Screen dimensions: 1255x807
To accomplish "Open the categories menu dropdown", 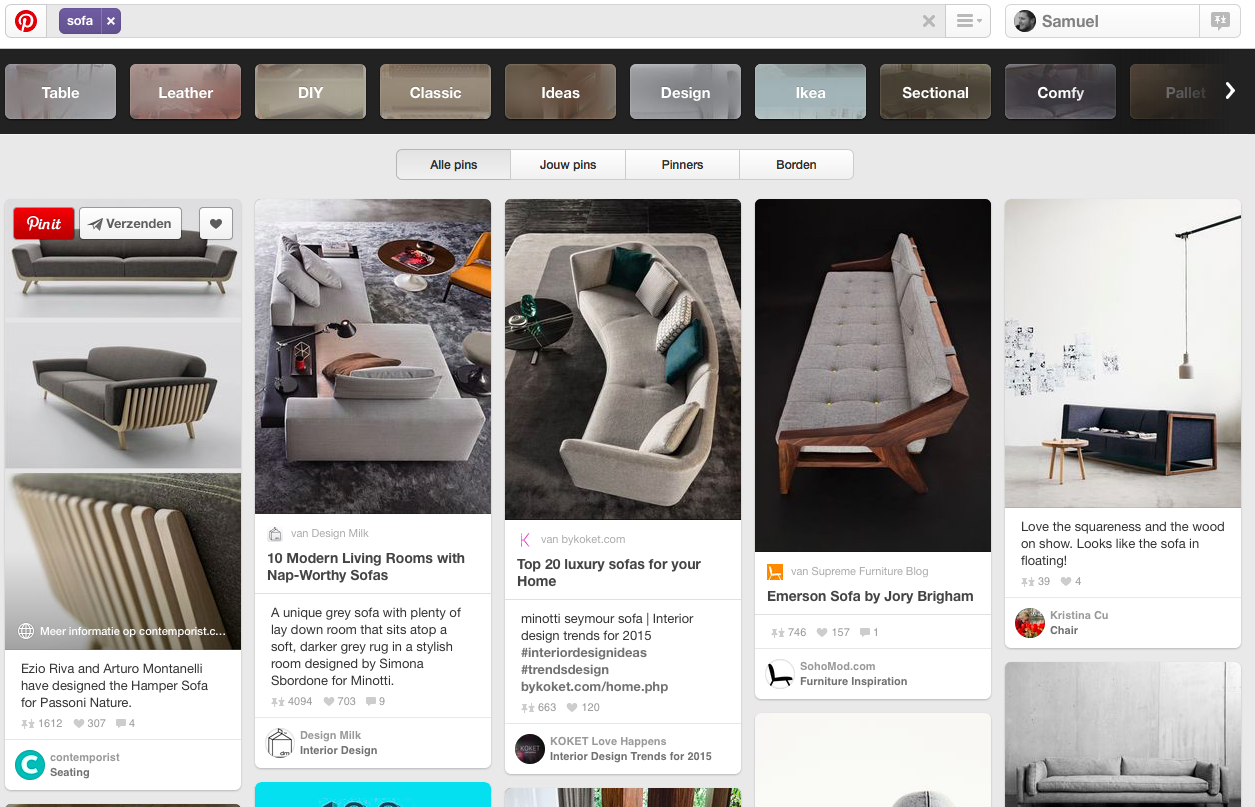I will pos(968,21).
